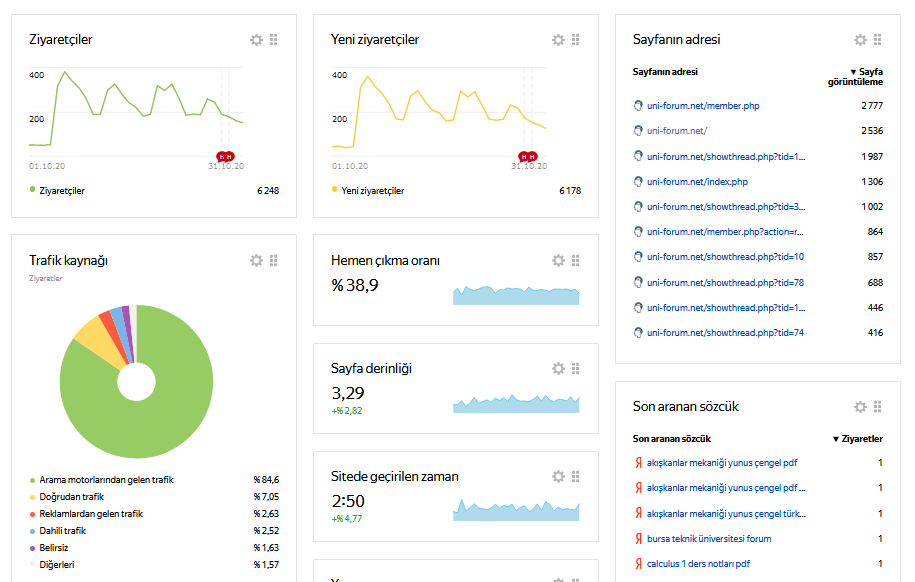Toggle 'Arama motorlarından gelen trafik' legend item
915x582 pixels.
[106, 480]
